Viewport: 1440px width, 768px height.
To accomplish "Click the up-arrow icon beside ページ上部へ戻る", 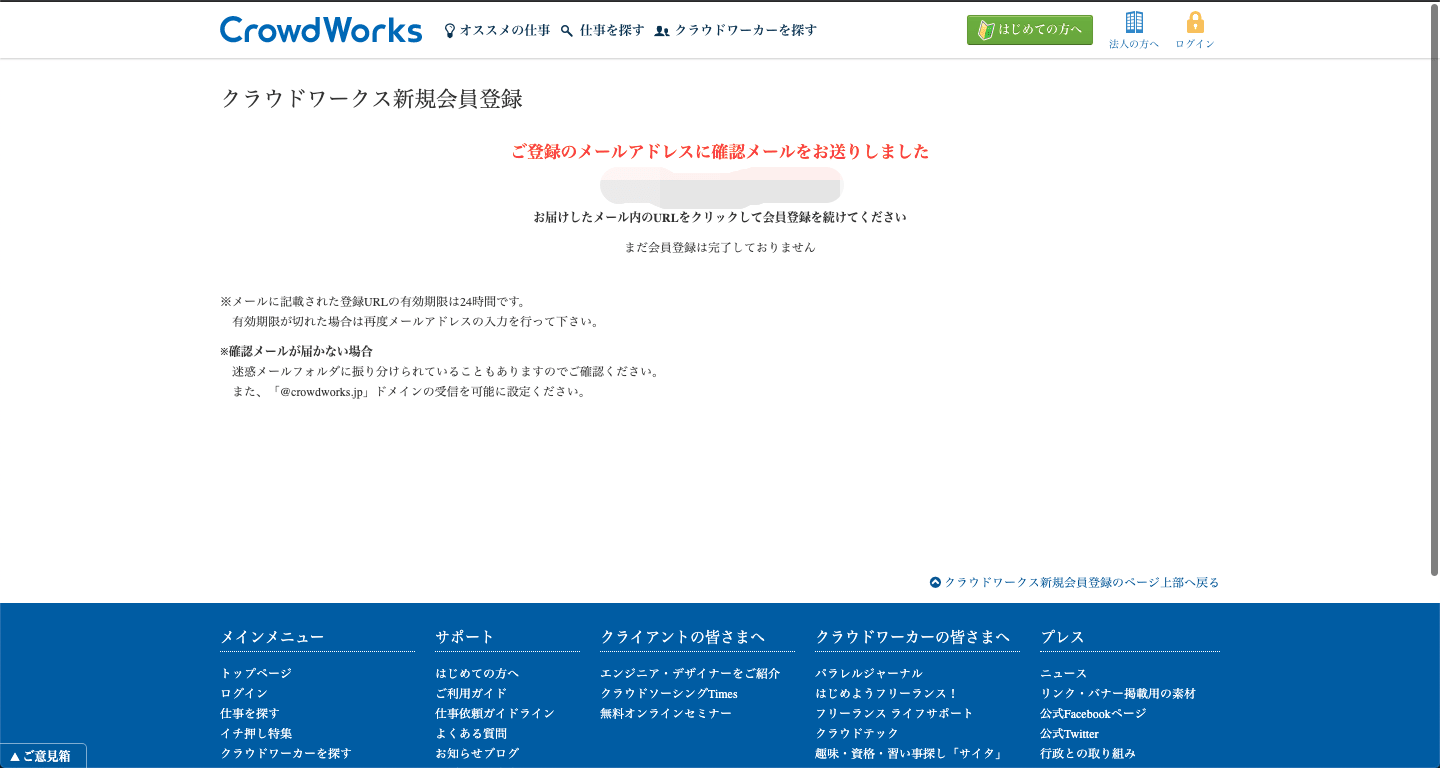I will click(x=935, y=582).
